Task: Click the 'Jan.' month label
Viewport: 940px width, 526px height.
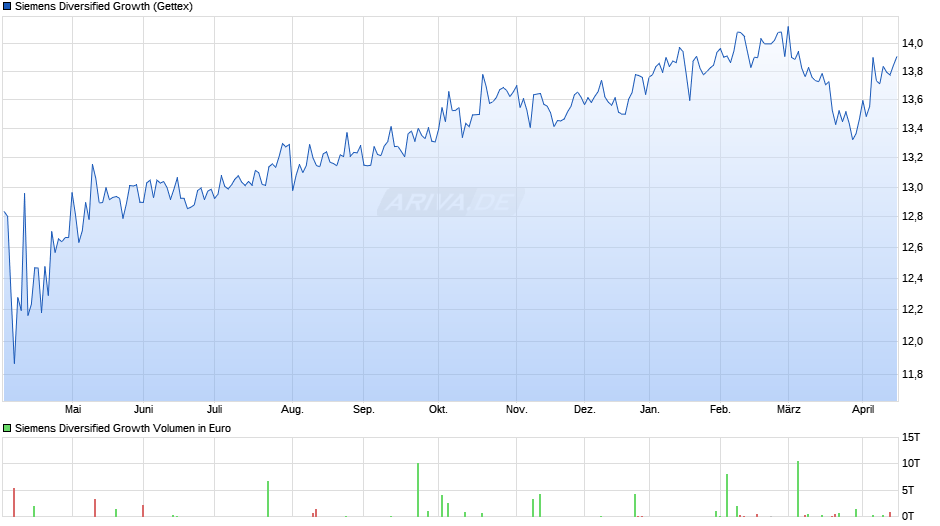Action: coord(650,410)
